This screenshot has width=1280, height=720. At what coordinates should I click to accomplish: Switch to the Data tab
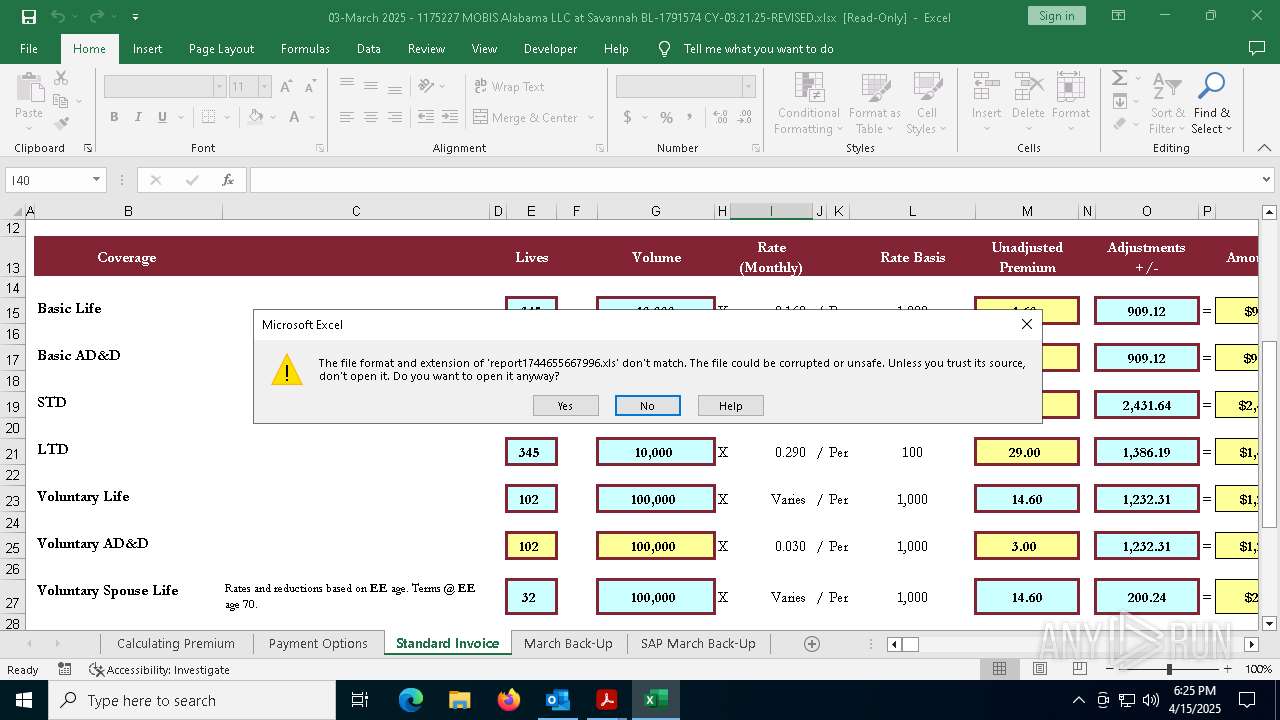(x=368, y=48)
